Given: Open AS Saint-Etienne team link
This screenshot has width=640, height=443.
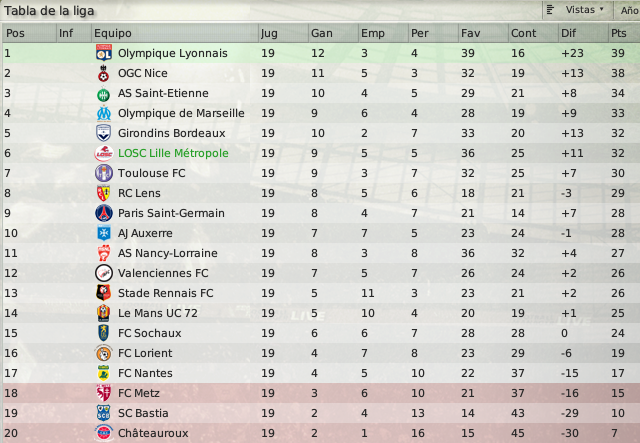Looking at the screenshot, I should point(163,93).
